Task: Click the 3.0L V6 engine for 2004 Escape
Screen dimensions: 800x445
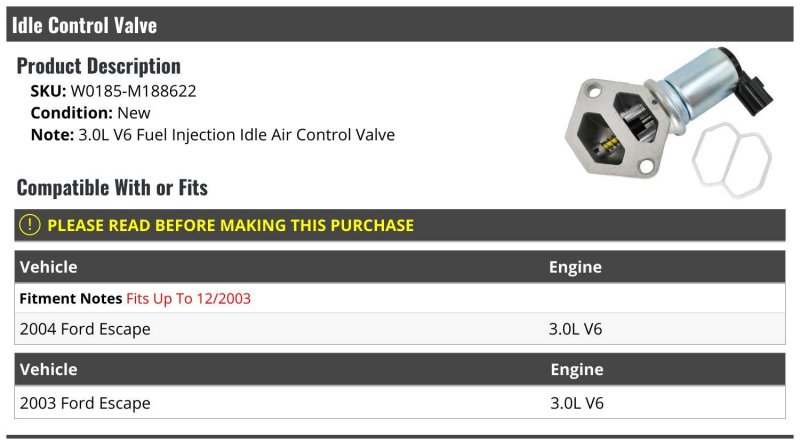Action: point(575,329)
